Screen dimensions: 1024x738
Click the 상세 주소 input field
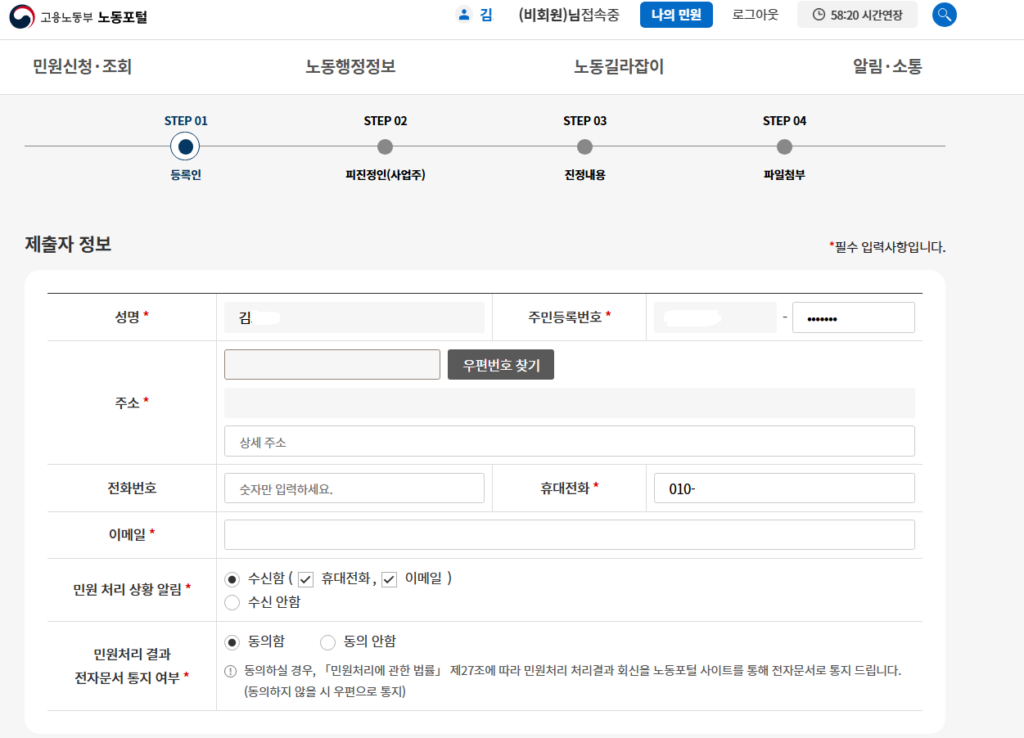click(570, 440)
